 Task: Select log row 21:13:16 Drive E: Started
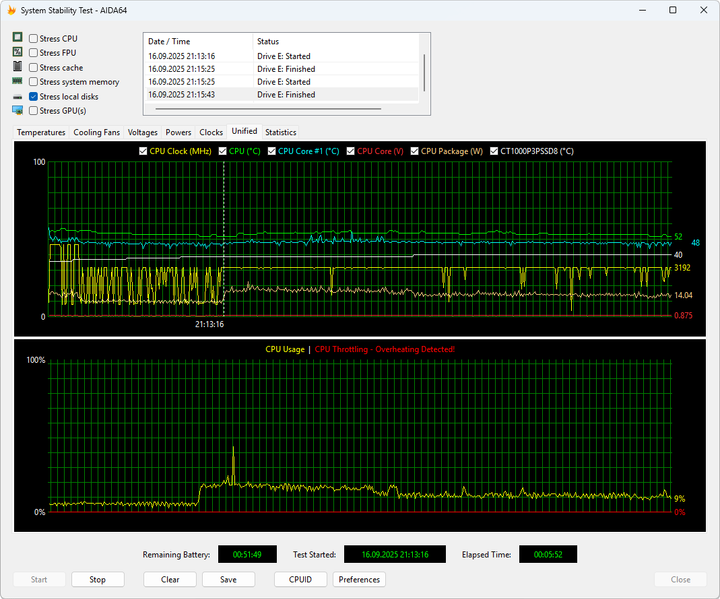[281, 56]
